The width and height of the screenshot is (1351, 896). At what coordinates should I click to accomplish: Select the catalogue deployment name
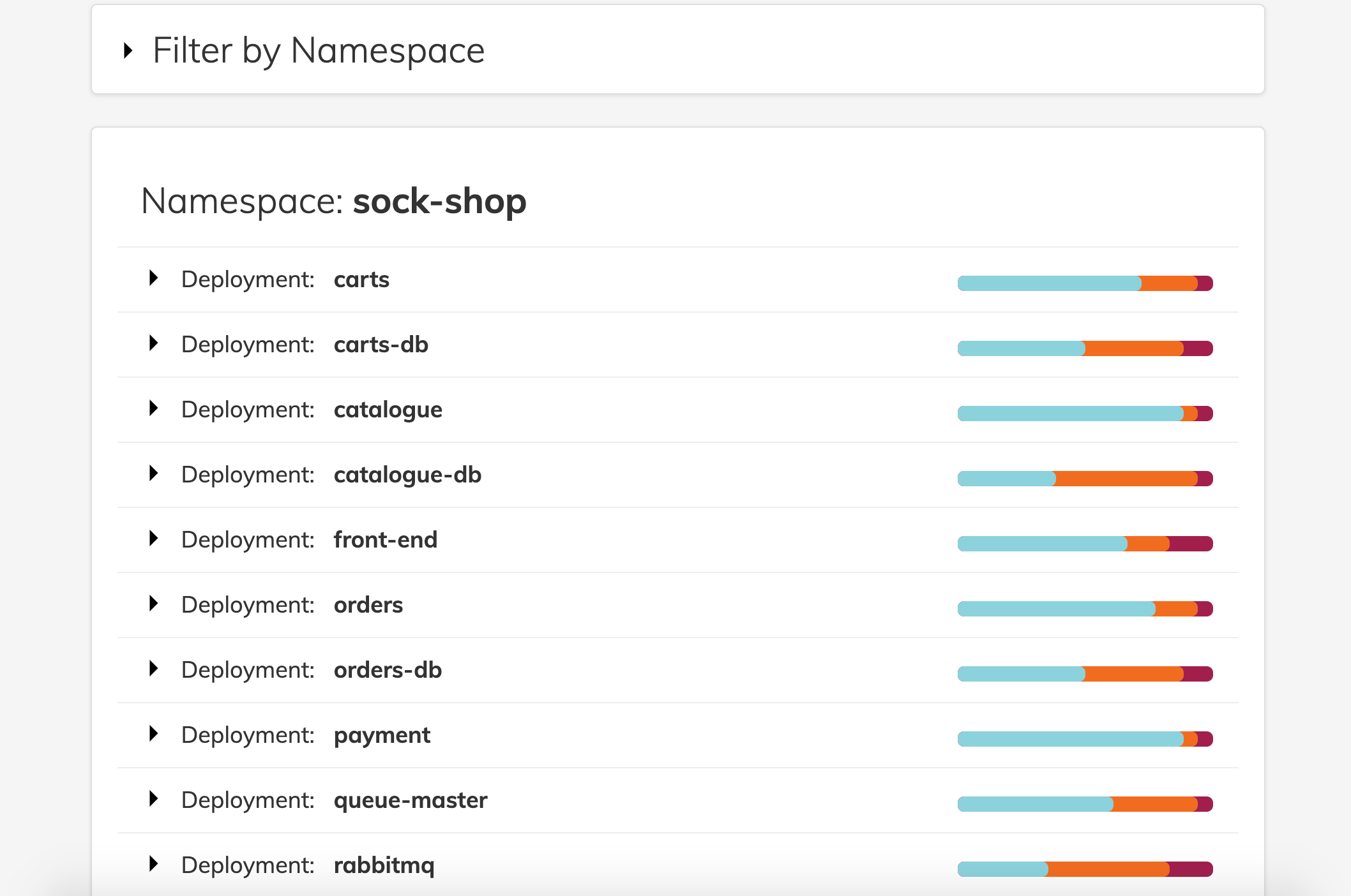click(x=388, y=410)
